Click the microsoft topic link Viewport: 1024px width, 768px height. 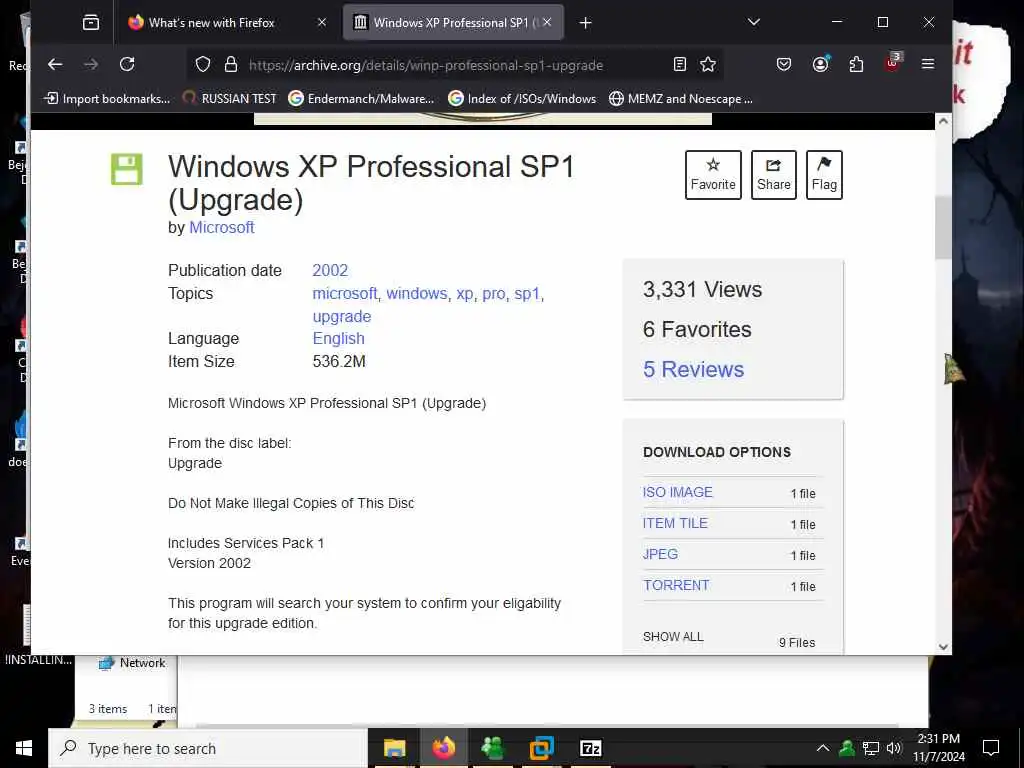click(345, 293)
